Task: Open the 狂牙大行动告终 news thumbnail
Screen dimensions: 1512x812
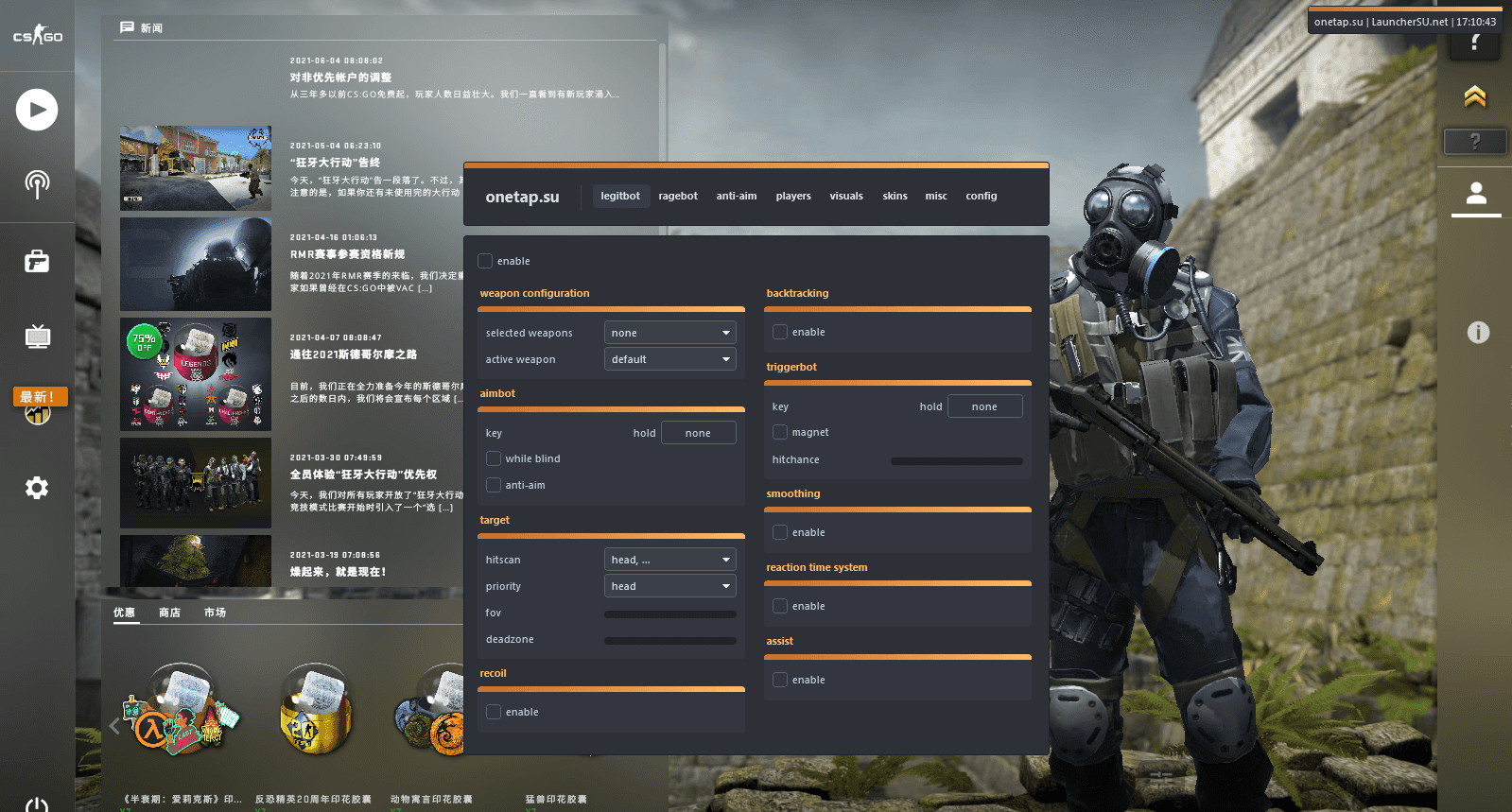Action: pos(196,168)
